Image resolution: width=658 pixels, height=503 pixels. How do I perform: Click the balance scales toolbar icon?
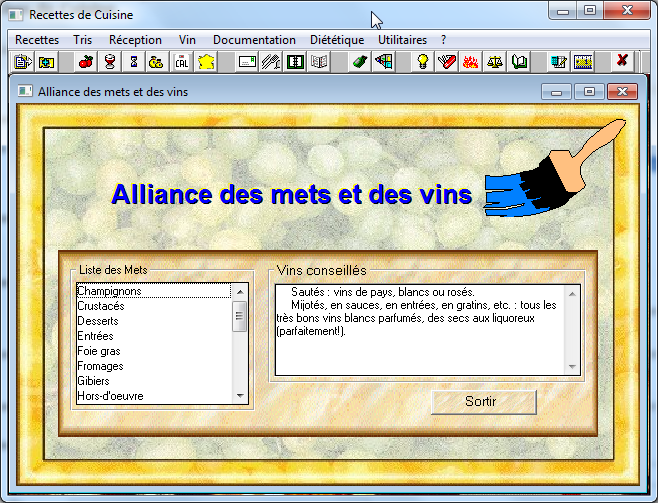pyautogui.click(x=495, y=62)
